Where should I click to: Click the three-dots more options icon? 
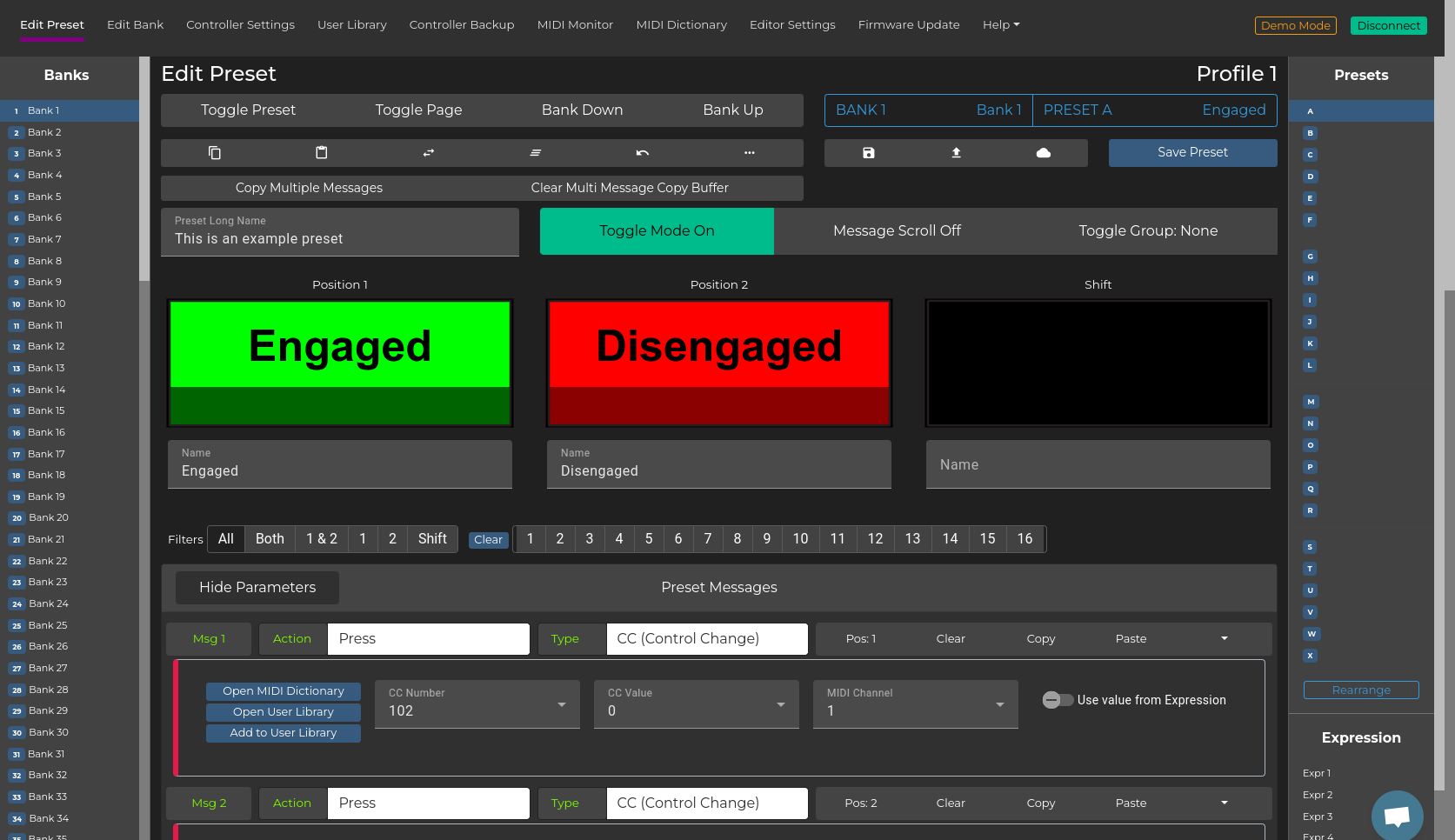pos(750,153)
